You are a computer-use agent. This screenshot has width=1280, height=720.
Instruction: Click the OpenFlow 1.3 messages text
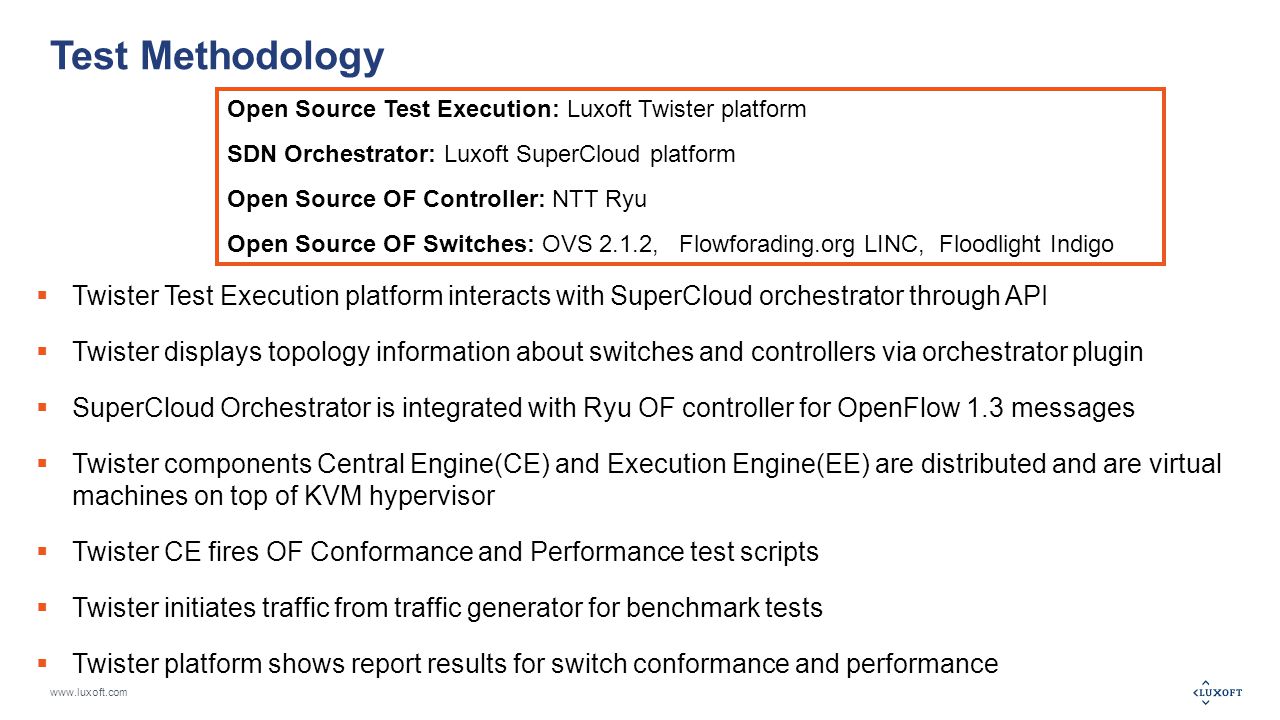tap(986, 408)
